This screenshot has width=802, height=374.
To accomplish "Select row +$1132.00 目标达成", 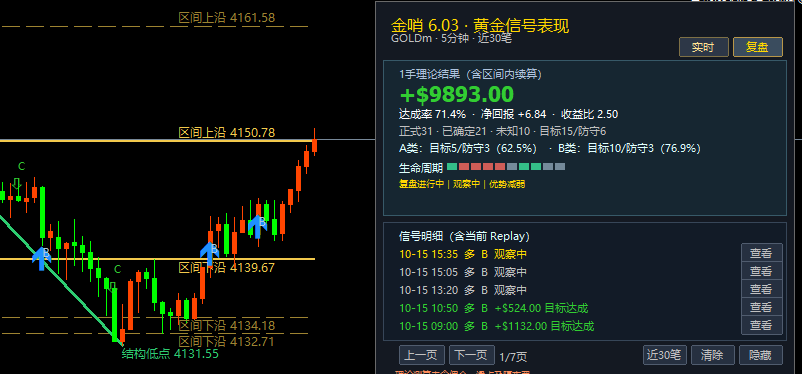I will pyautogui.click(x=497, y=326).
